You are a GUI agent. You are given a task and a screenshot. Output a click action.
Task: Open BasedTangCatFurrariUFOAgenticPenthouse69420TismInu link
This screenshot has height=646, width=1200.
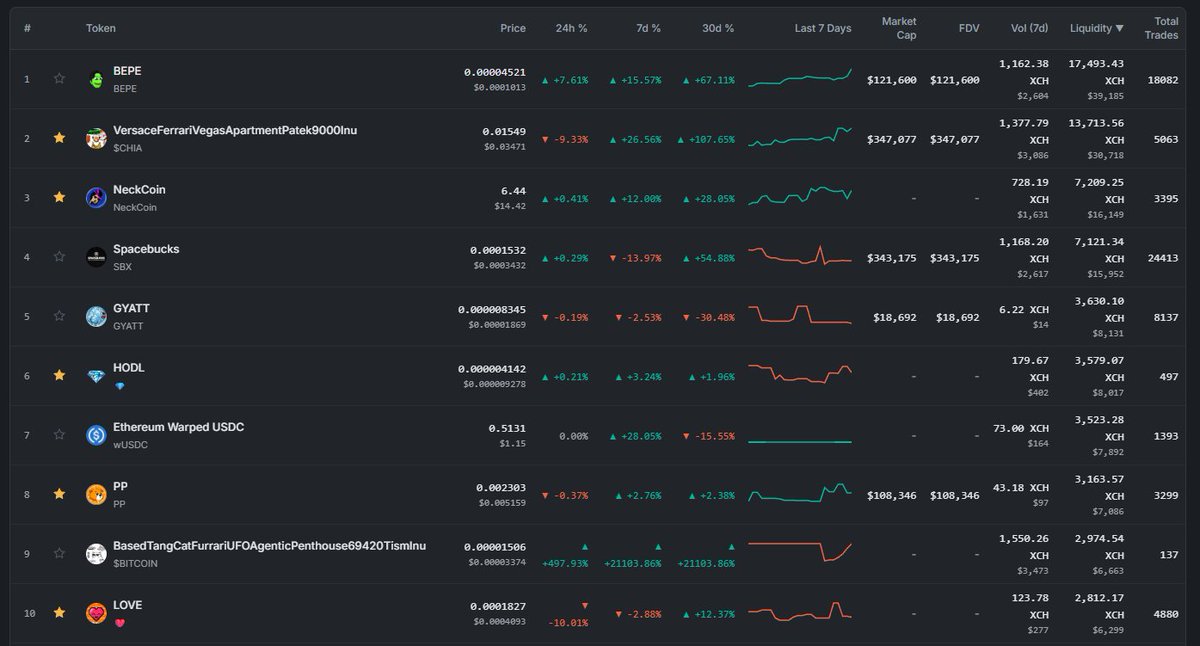click(x=270, y=546)
